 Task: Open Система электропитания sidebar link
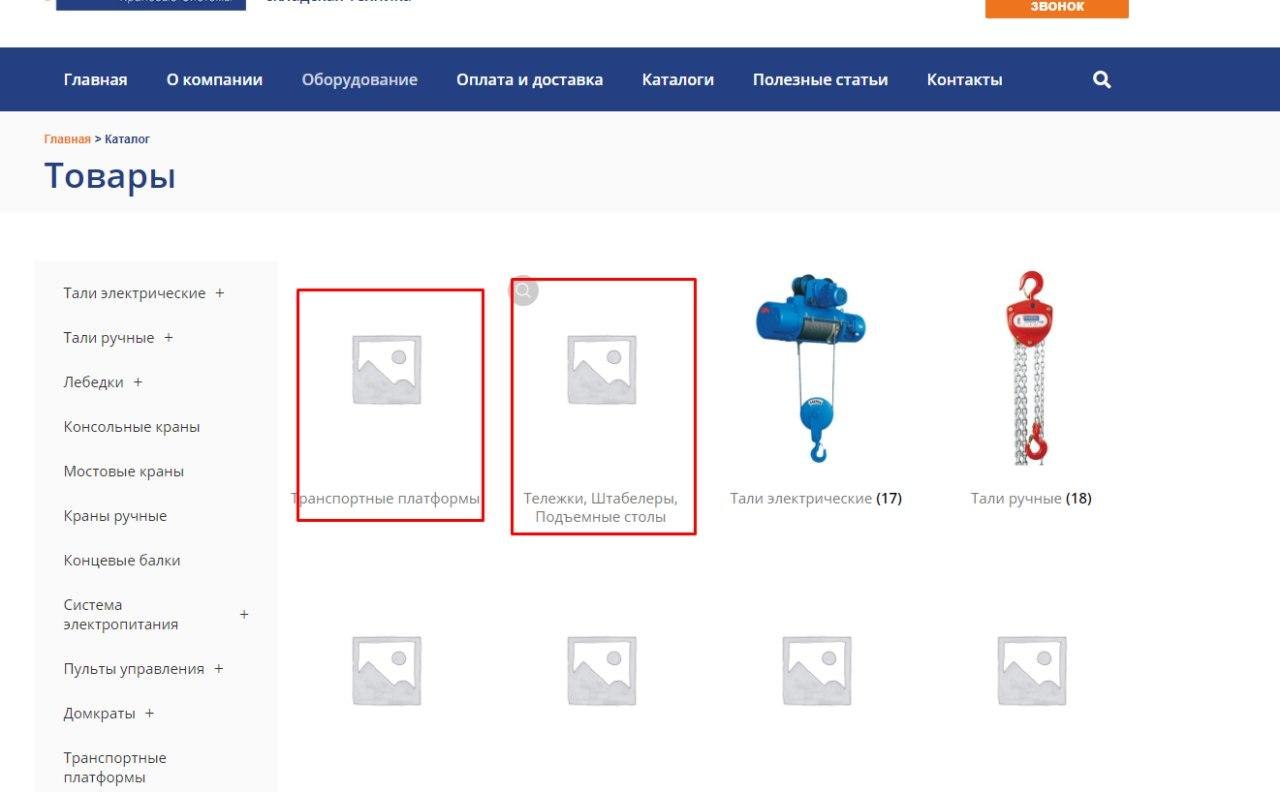click(121, 614)
